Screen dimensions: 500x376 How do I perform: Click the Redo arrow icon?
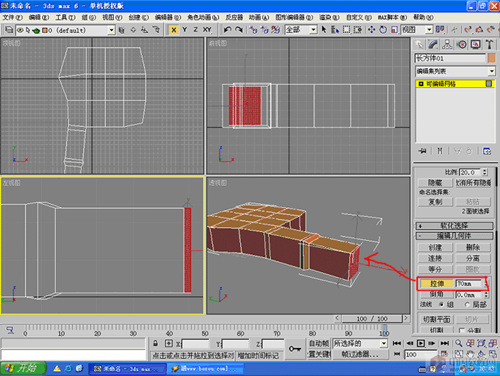coord(239,30)
